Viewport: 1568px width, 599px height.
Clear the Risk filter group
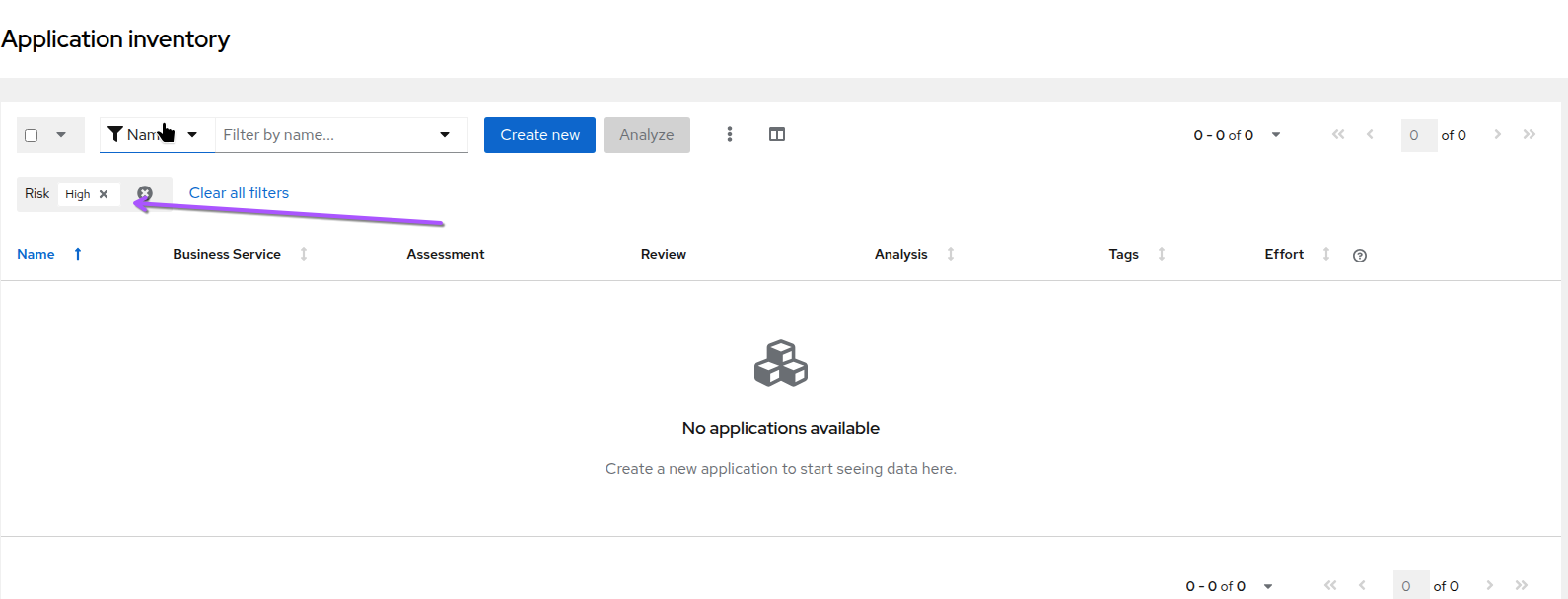pos(145,193)
